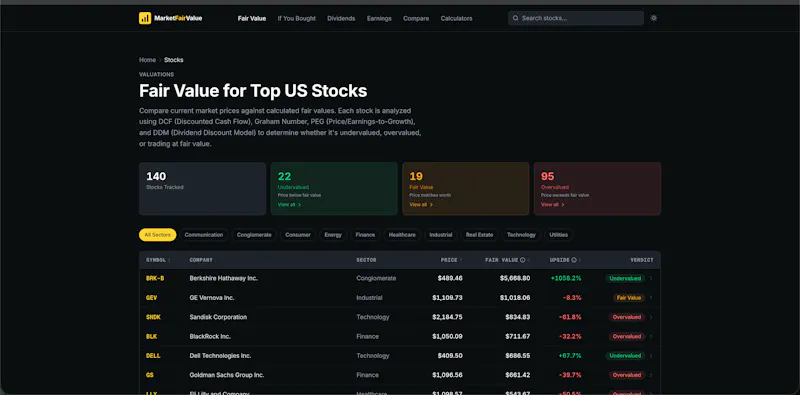Click the $5,668.80 fair value cell
Image resolution: width=800 pixels, height=395 pixels.
pos(515,279)
